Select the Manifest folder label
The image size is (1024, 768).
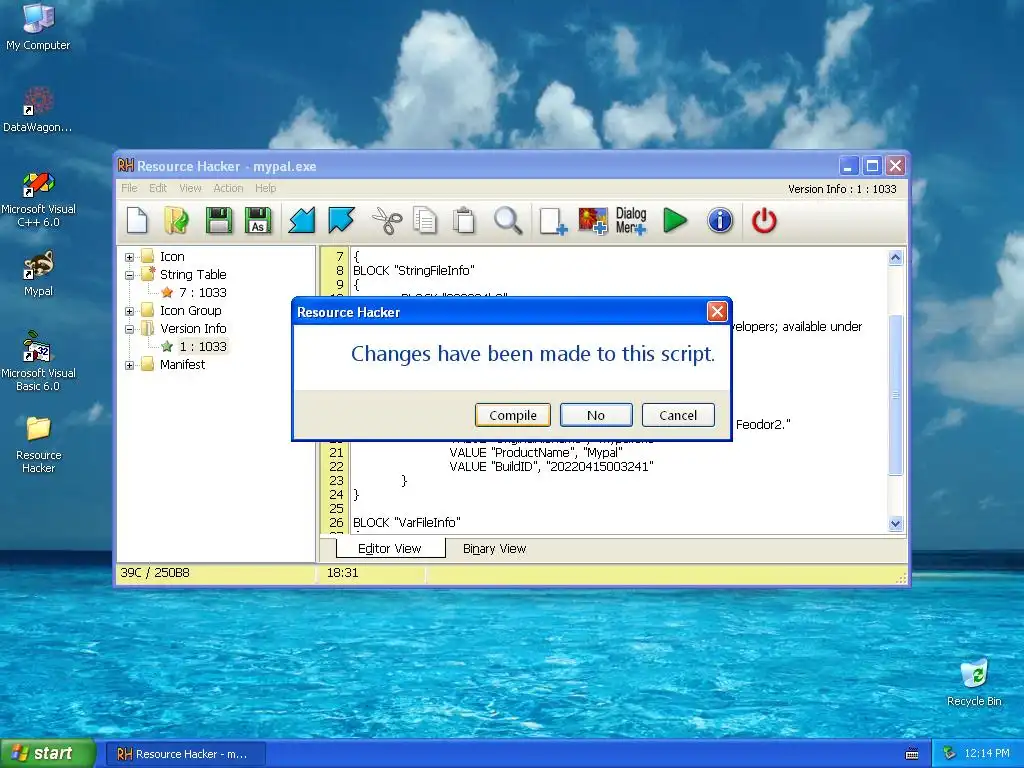(x=182, y=364)
